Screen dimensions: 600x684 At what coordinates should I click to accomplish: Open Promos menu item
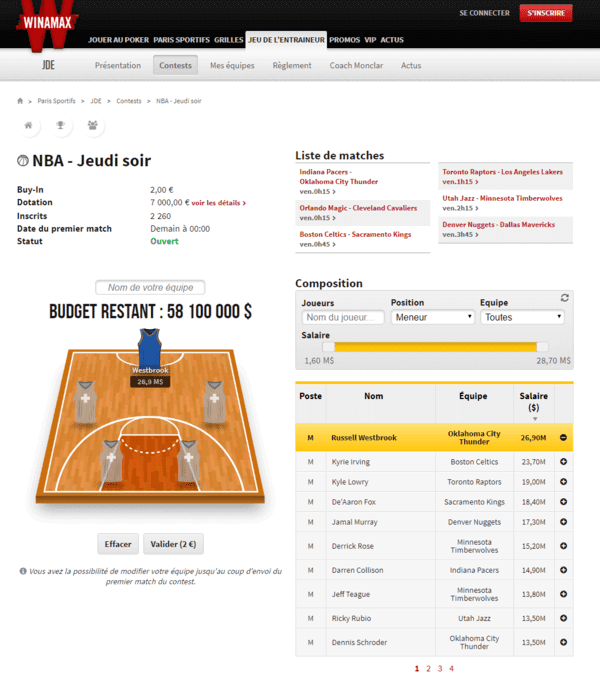pyautogui.click(x=345, y=40)
